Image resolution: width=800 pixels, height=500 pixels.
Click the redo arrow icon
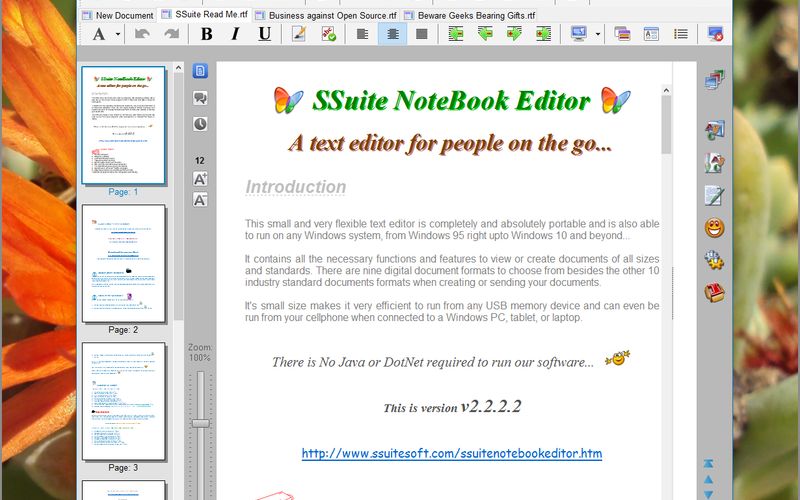pos(170,34)
